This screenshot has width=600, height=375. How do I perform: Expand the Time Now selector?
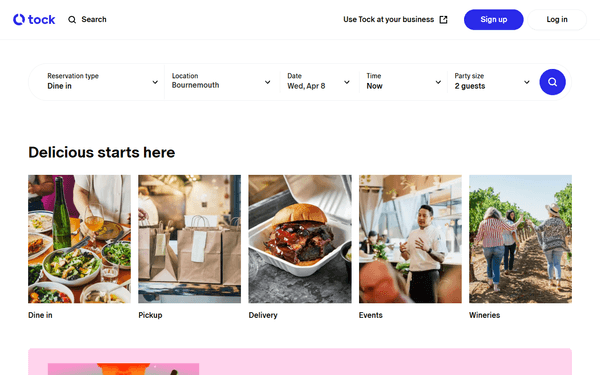click(403, 82)
